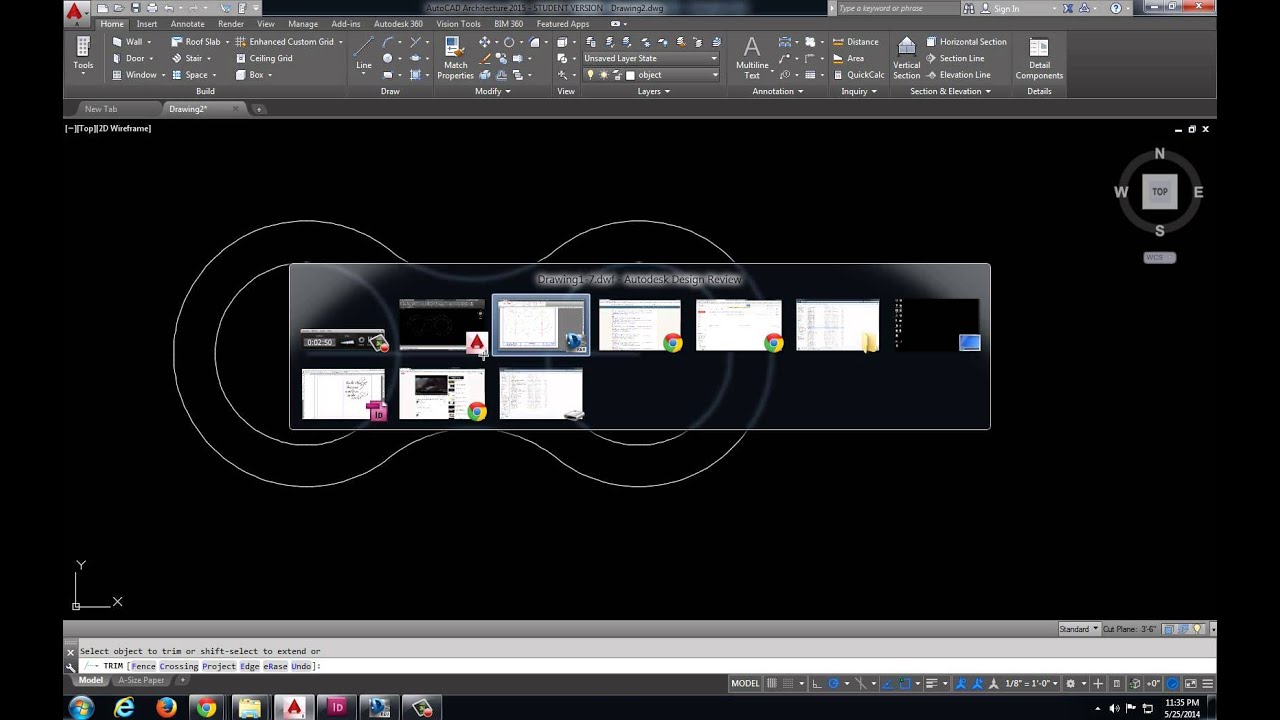
Task: Click the Crossing option in TRIM command
Action: click(179, 666)
